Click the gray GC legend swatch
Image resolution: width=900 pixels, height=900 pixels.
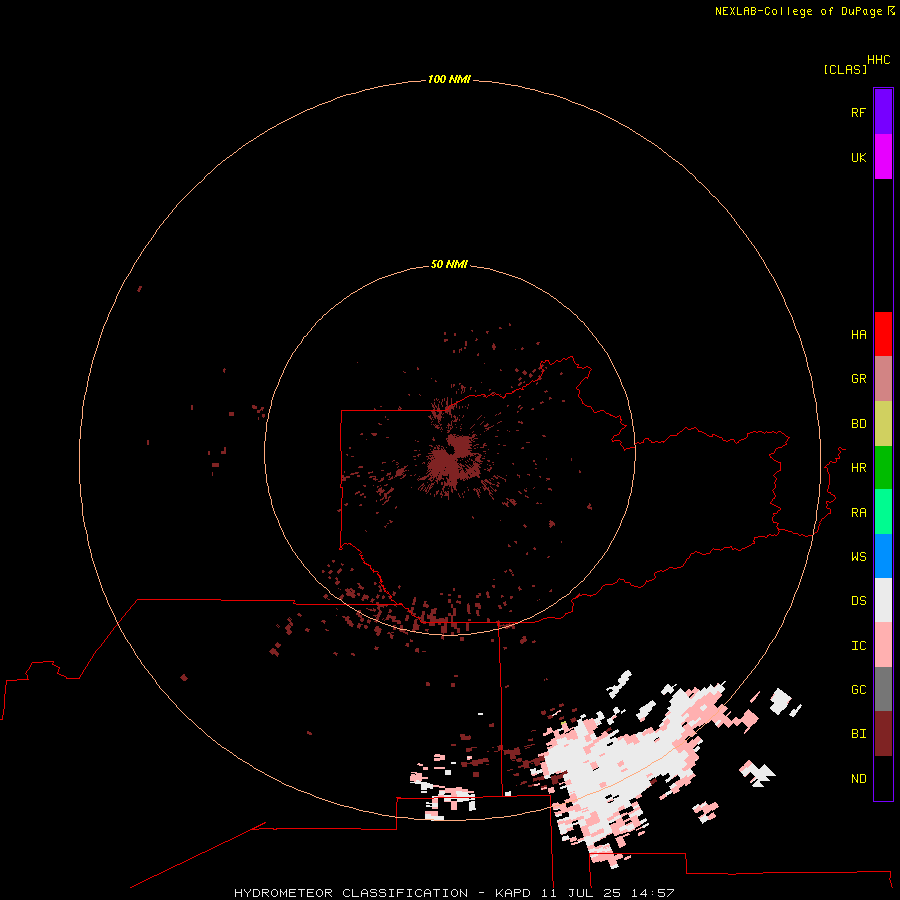click(883, 689)
